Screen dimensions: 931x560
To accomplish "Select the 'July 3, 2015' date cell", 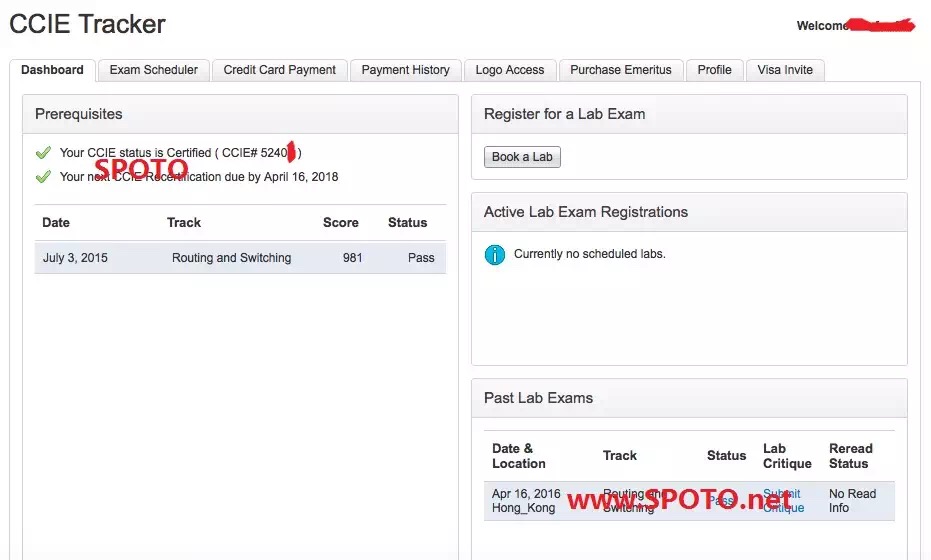I will [x=75, y=258].
